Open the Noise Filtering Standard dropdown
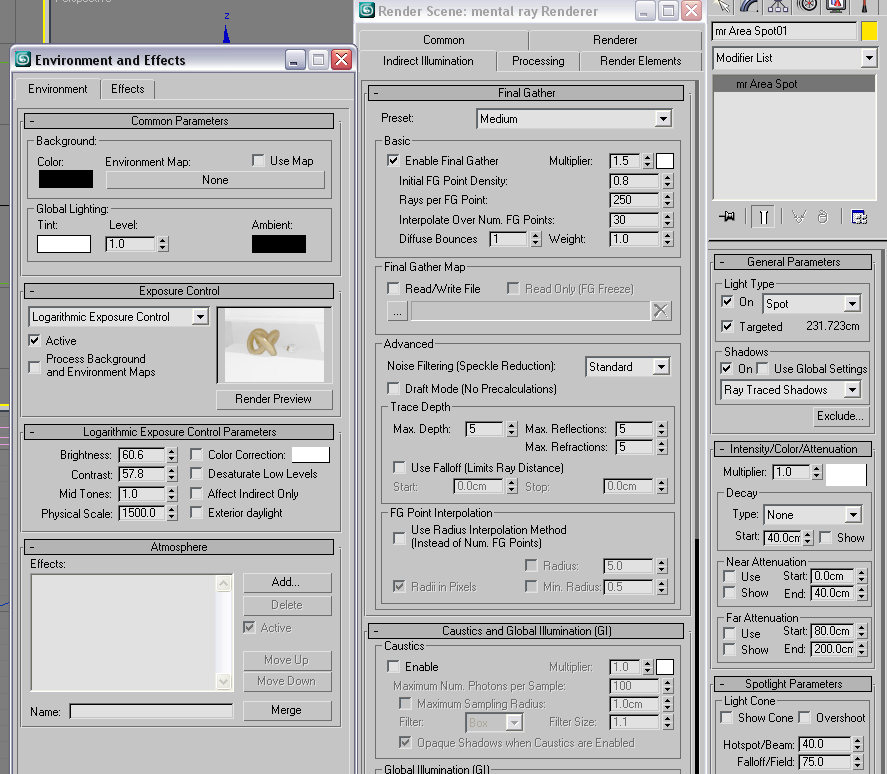 click(x=628, y=367)
